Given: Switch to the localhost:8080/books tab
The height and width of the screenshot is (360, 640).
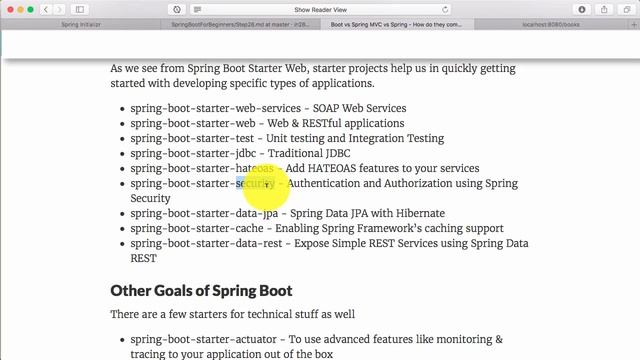Looking at the screenshot, I should (551, 24).
